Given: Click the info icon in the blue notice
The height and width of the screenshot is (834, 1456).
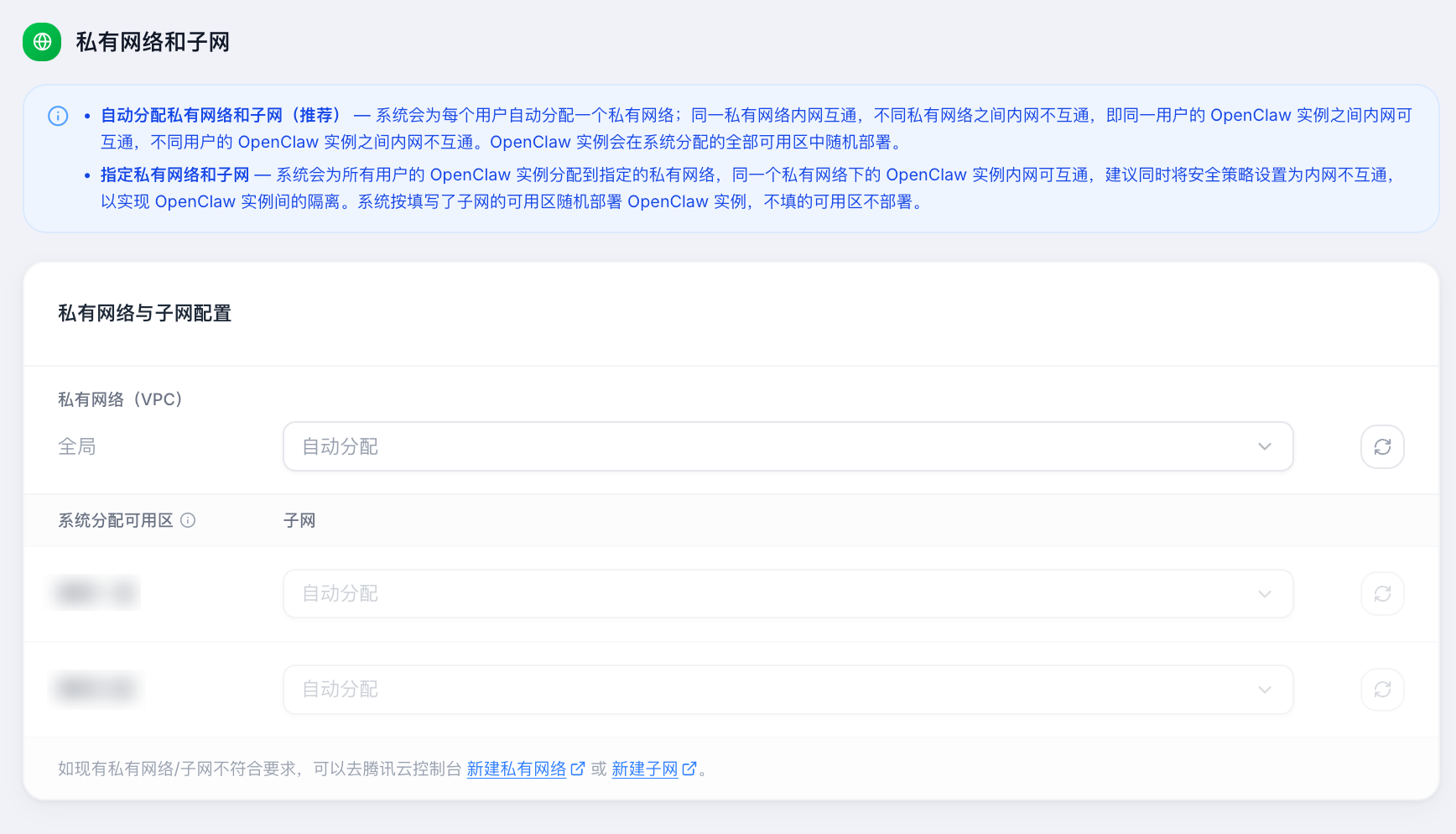Looking at the screenshot, I should [x=58, y=116].
